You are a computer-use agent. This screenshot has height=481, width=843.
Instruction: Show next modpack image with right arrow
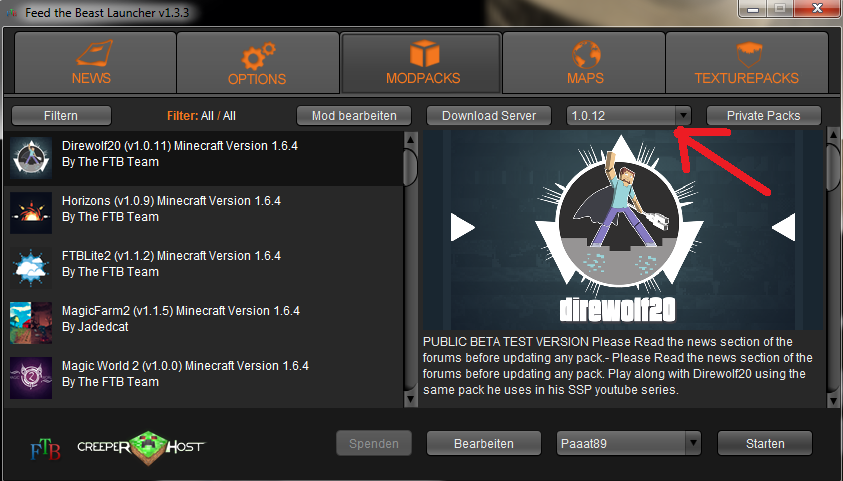[x=783, y=227]
